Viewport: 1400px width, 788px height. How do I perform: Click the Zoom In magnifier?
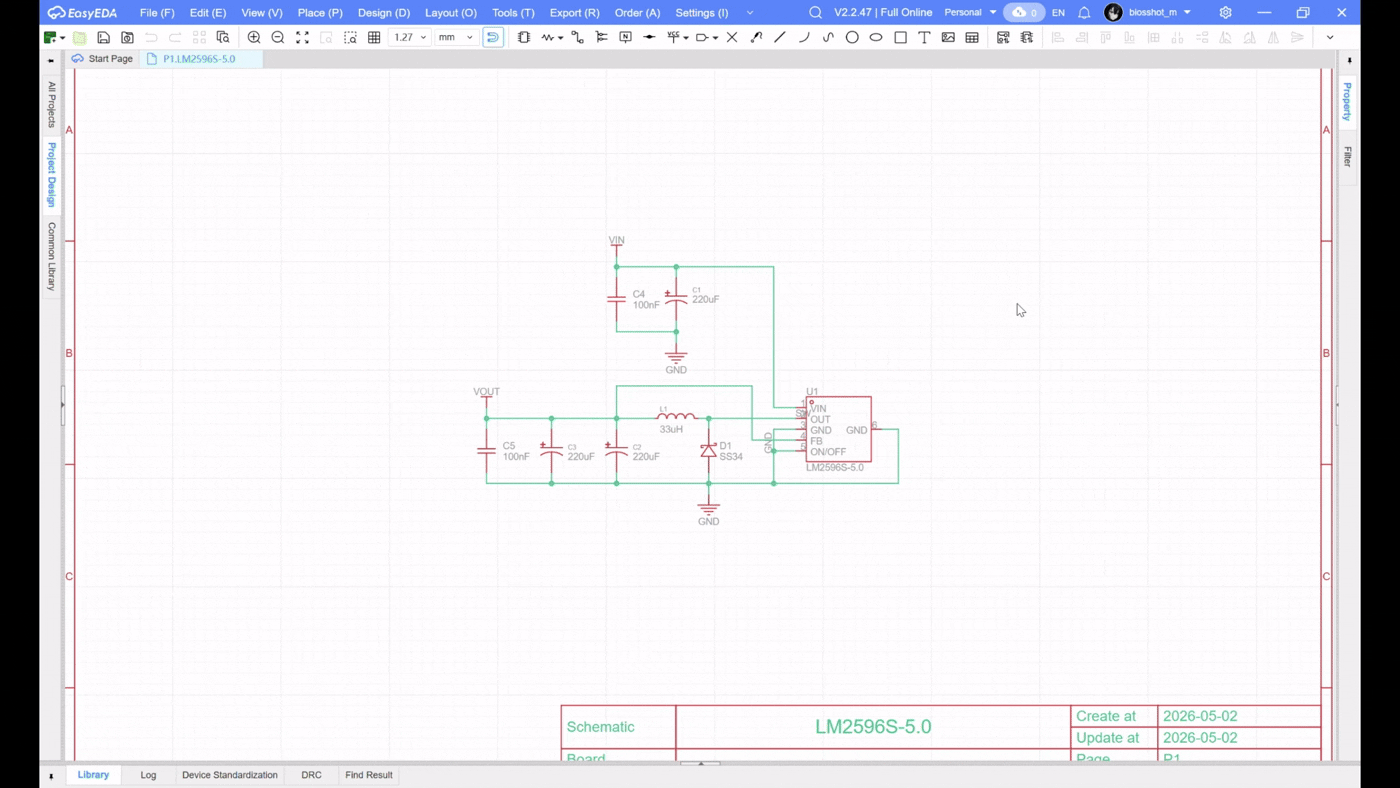[254, 37]
